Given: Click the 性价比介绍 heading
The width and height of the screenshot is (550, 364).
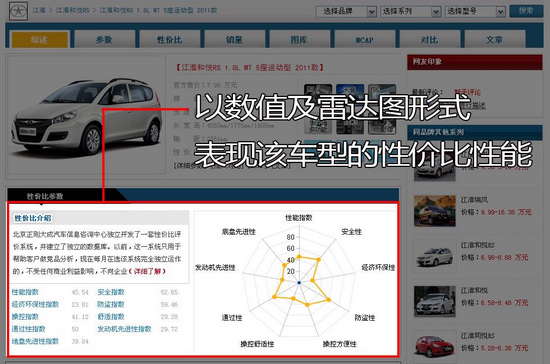Looking at the screenshot, I should (x=33, y=218).
